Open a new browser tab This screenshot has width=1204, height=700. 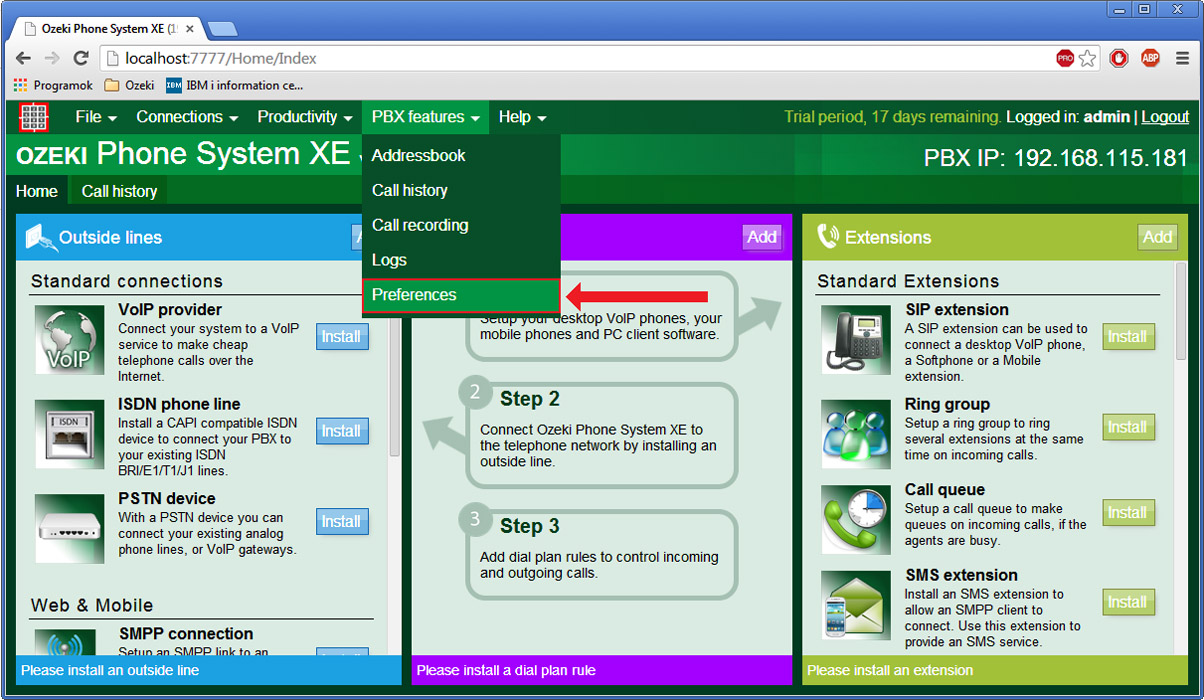pos(221,29)
